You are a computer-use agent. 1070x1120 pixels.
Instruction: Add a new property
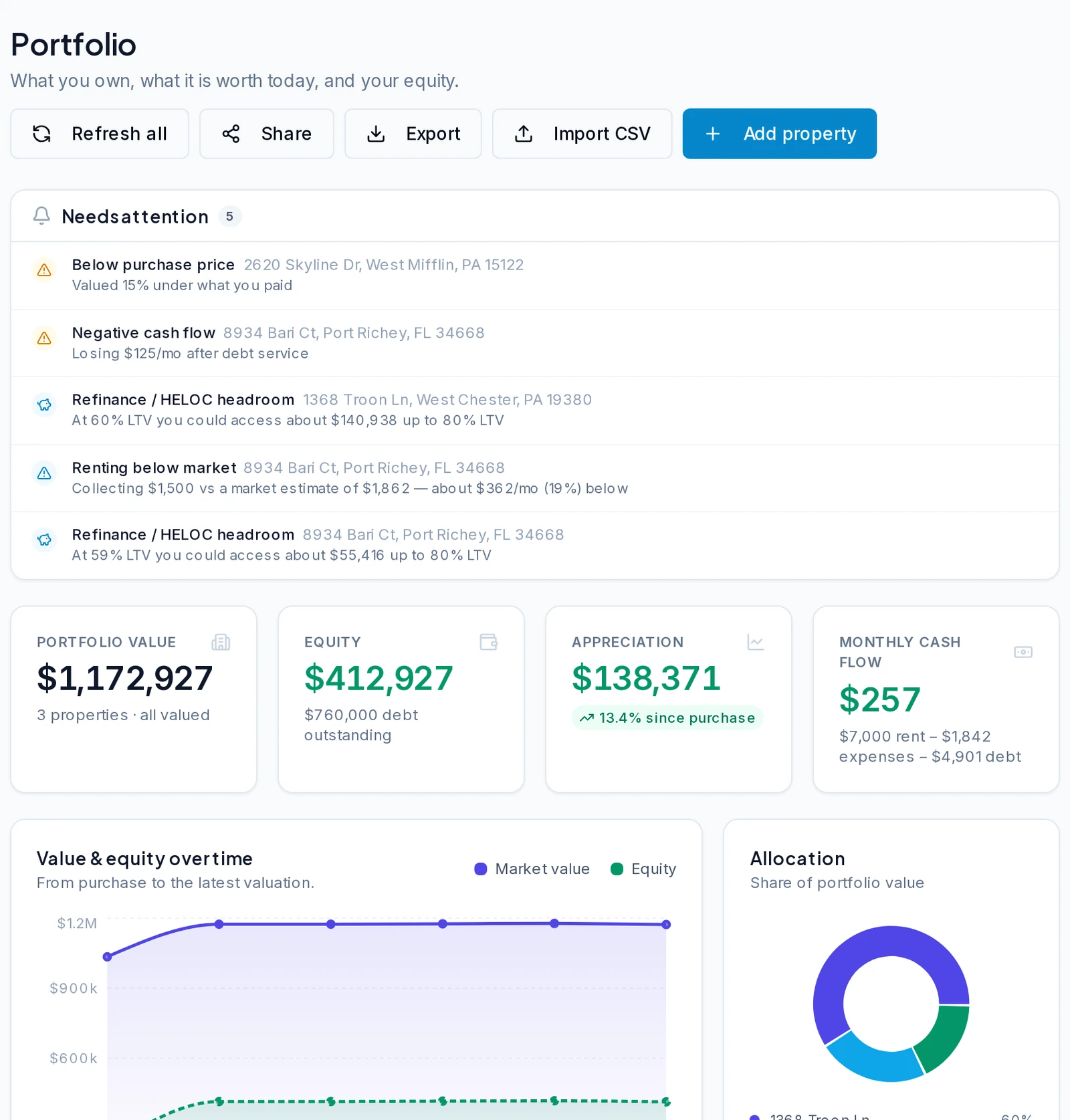click(x=780, y=134)
